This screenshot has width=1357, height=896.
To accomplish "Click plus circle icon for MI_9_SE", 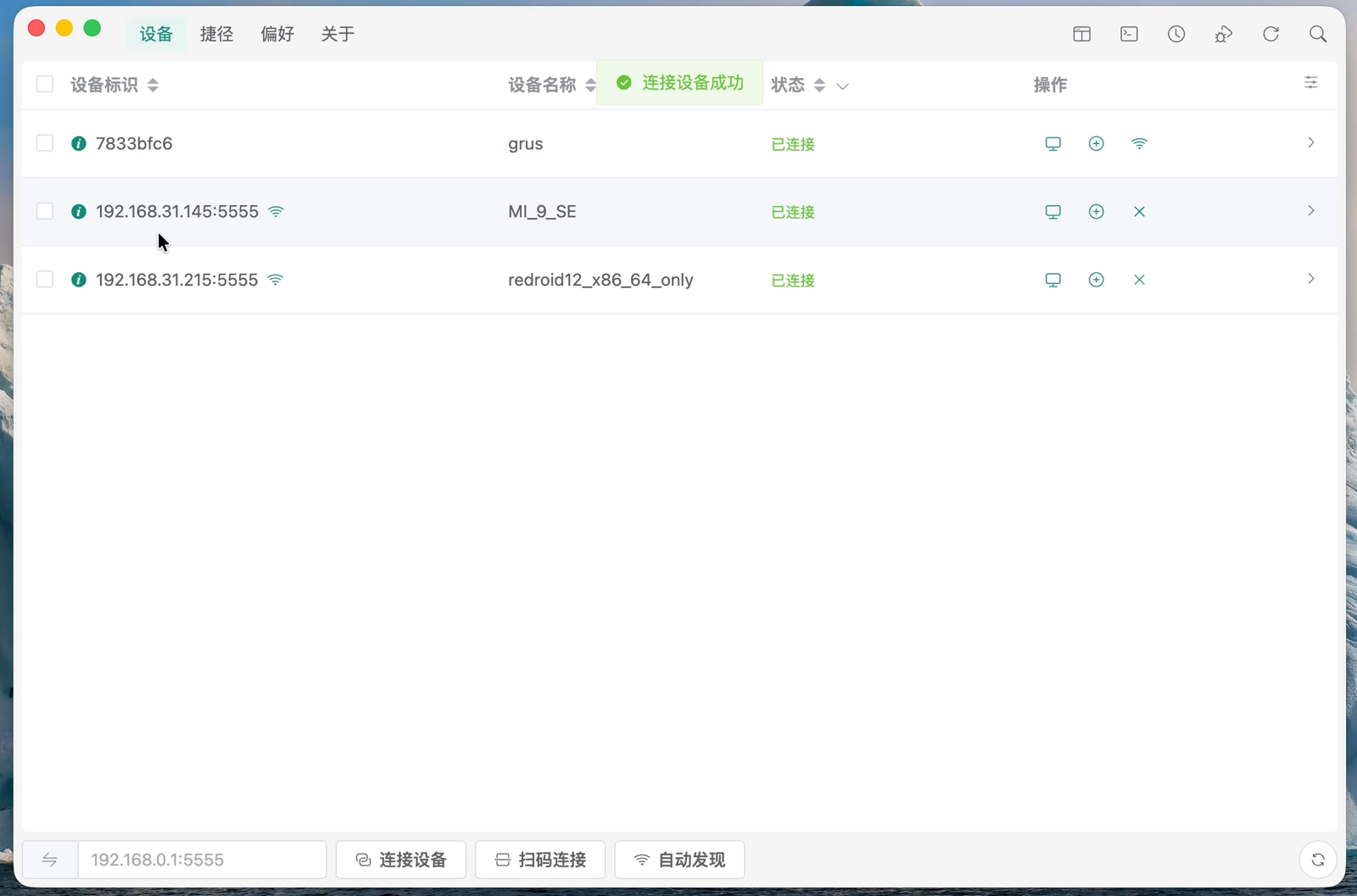I will point(1096,211).
